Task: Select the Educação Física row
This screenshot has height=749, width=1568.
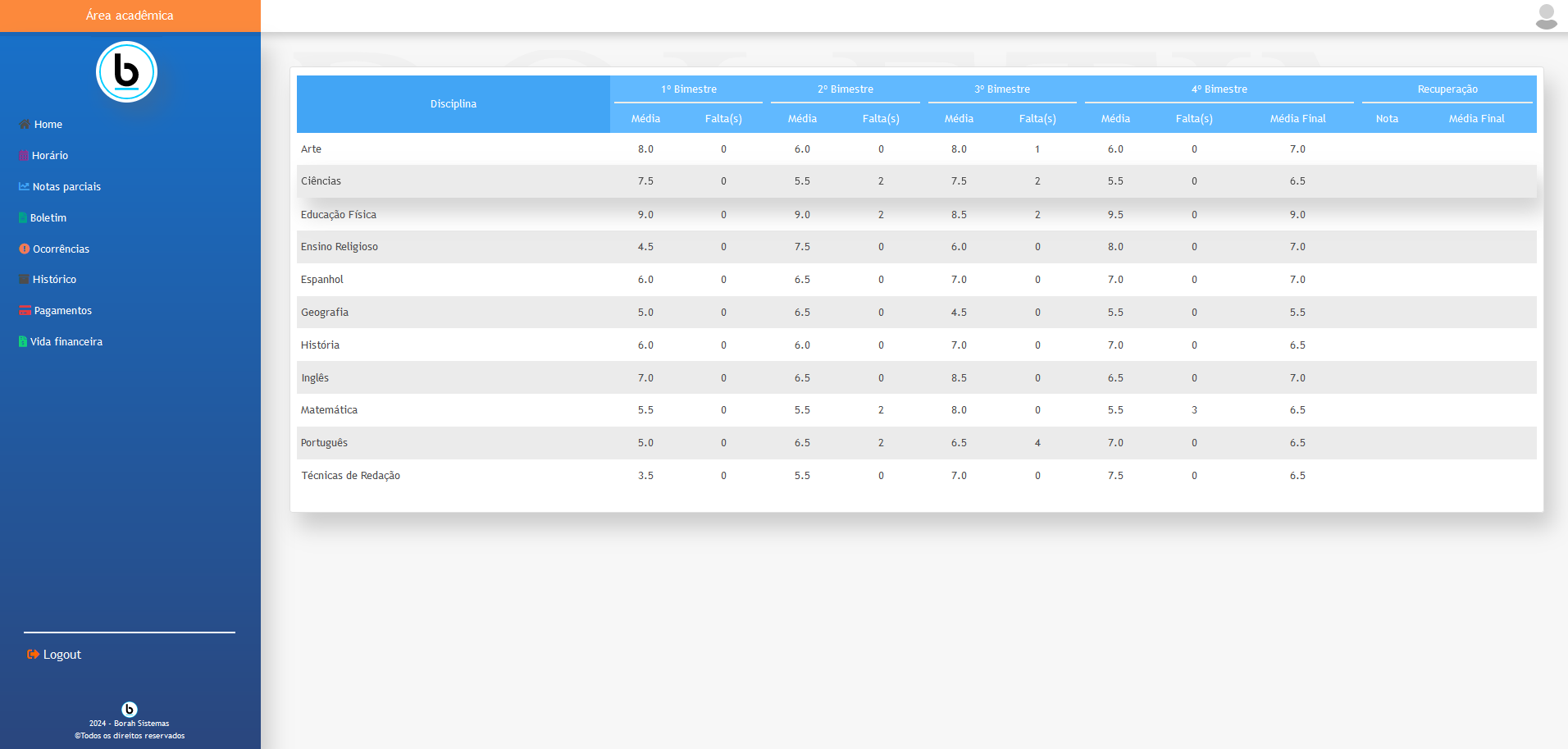Action: pyautogui.click(x=917, y=214)
